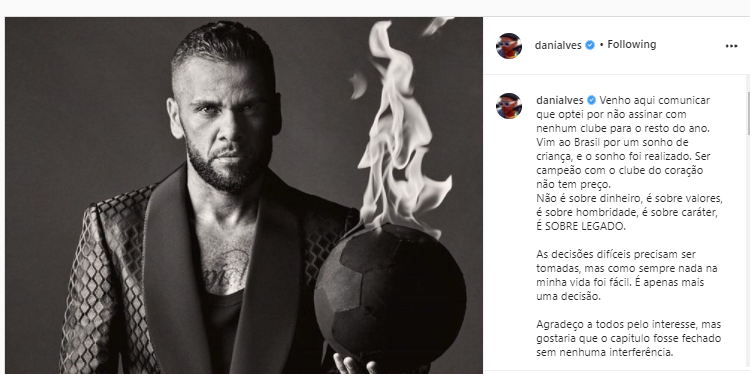Click the verified badge beside header username
The image size is (750, 374).
[x=590, y=45]
